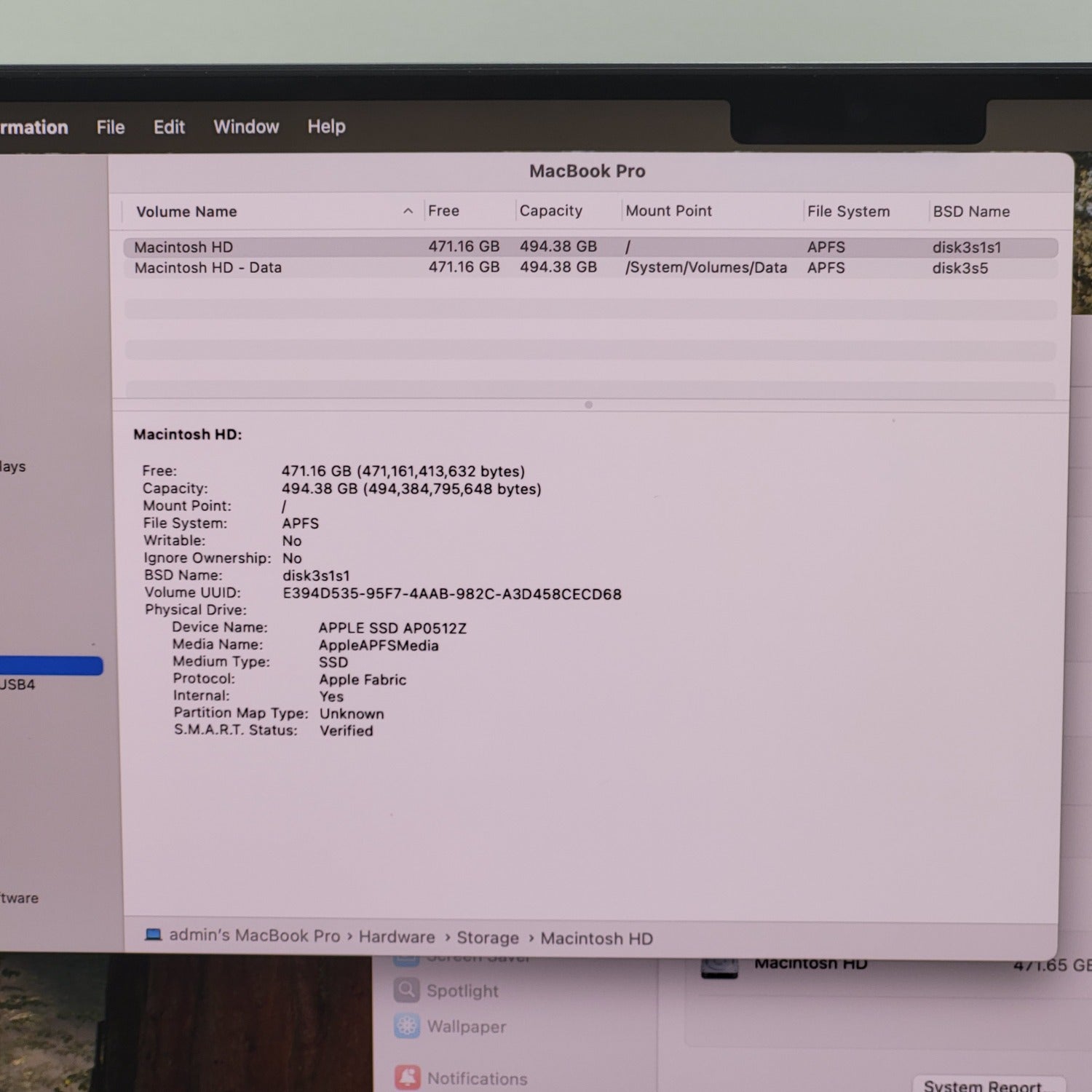The height and width of the screenshot is (1092, 1092).
Task: Open the Window menu
Action: click(x=246, y=127)
